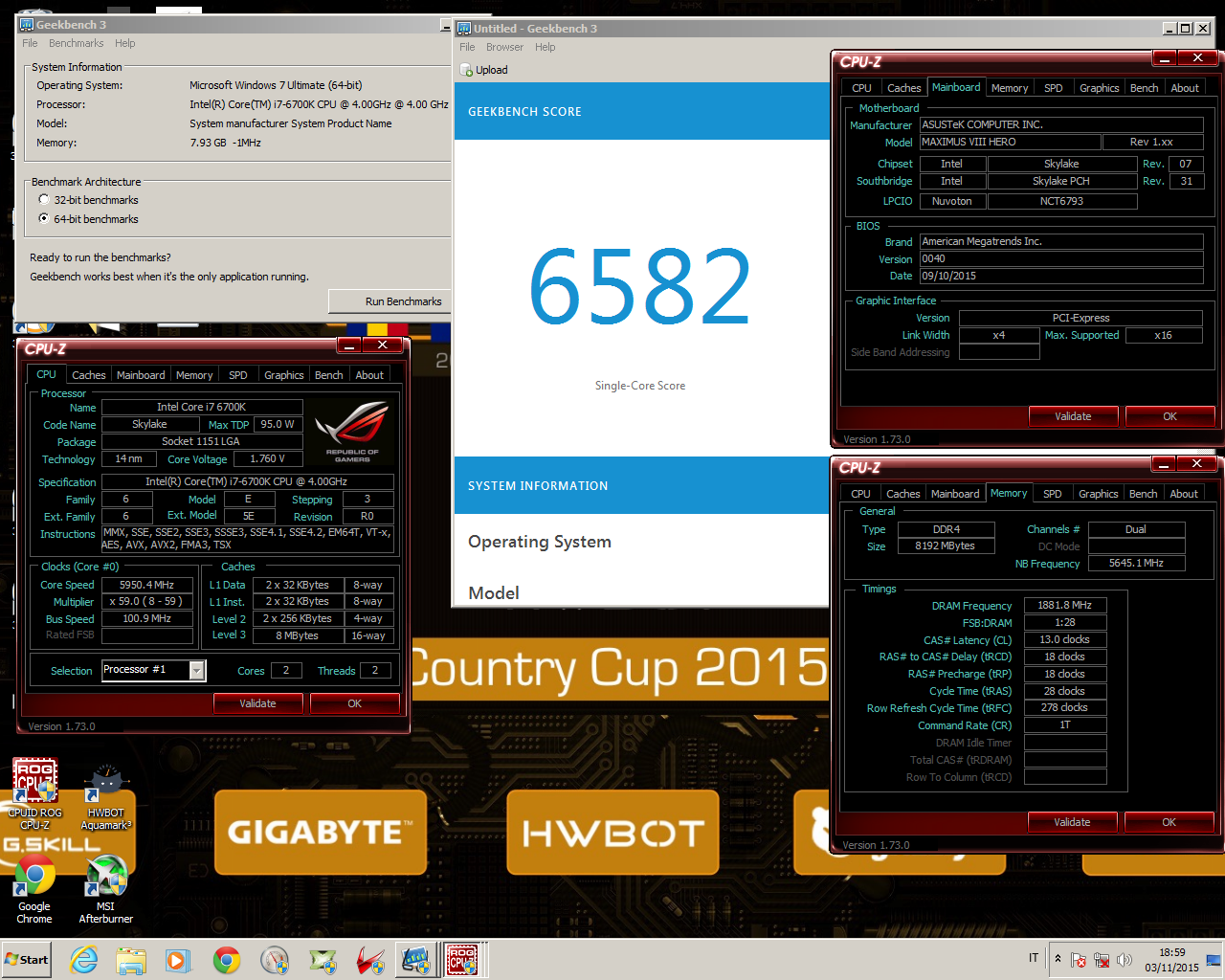Screen dimensions: 1225x980
Task: Click the Upload icon in the Geekbench result window
Action: (467, 70)
